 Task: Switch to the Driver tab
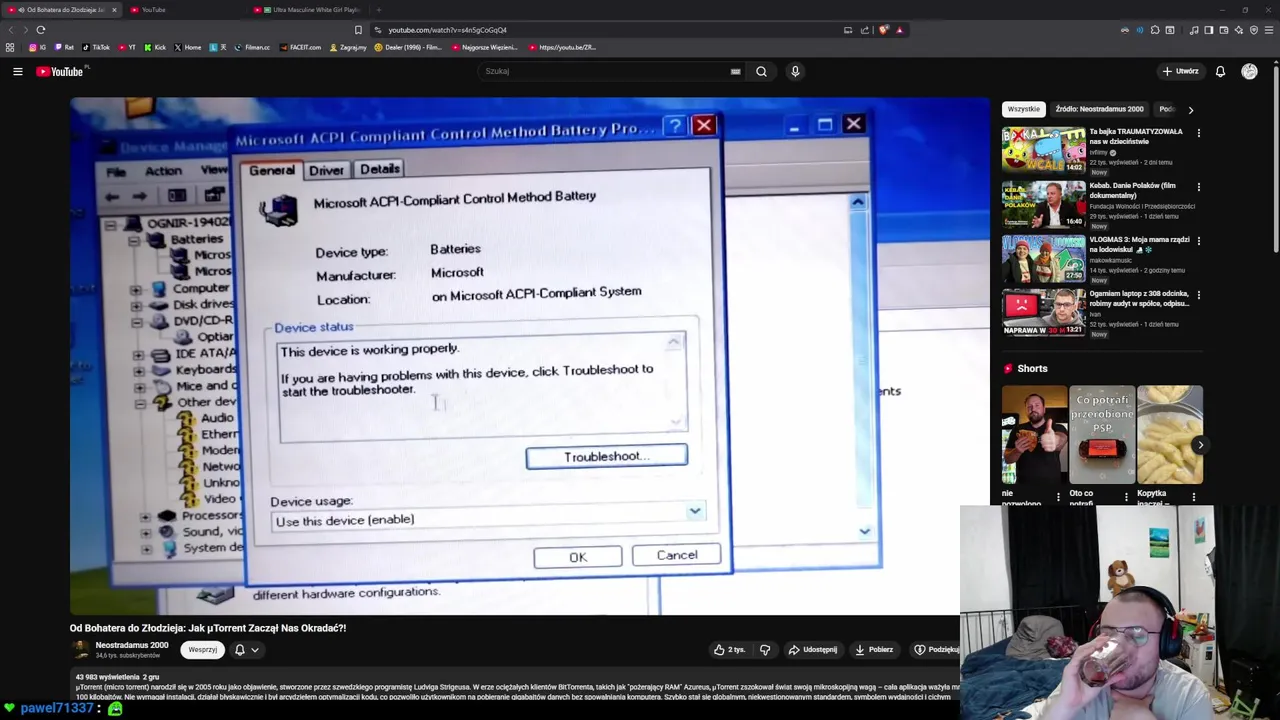326,170
